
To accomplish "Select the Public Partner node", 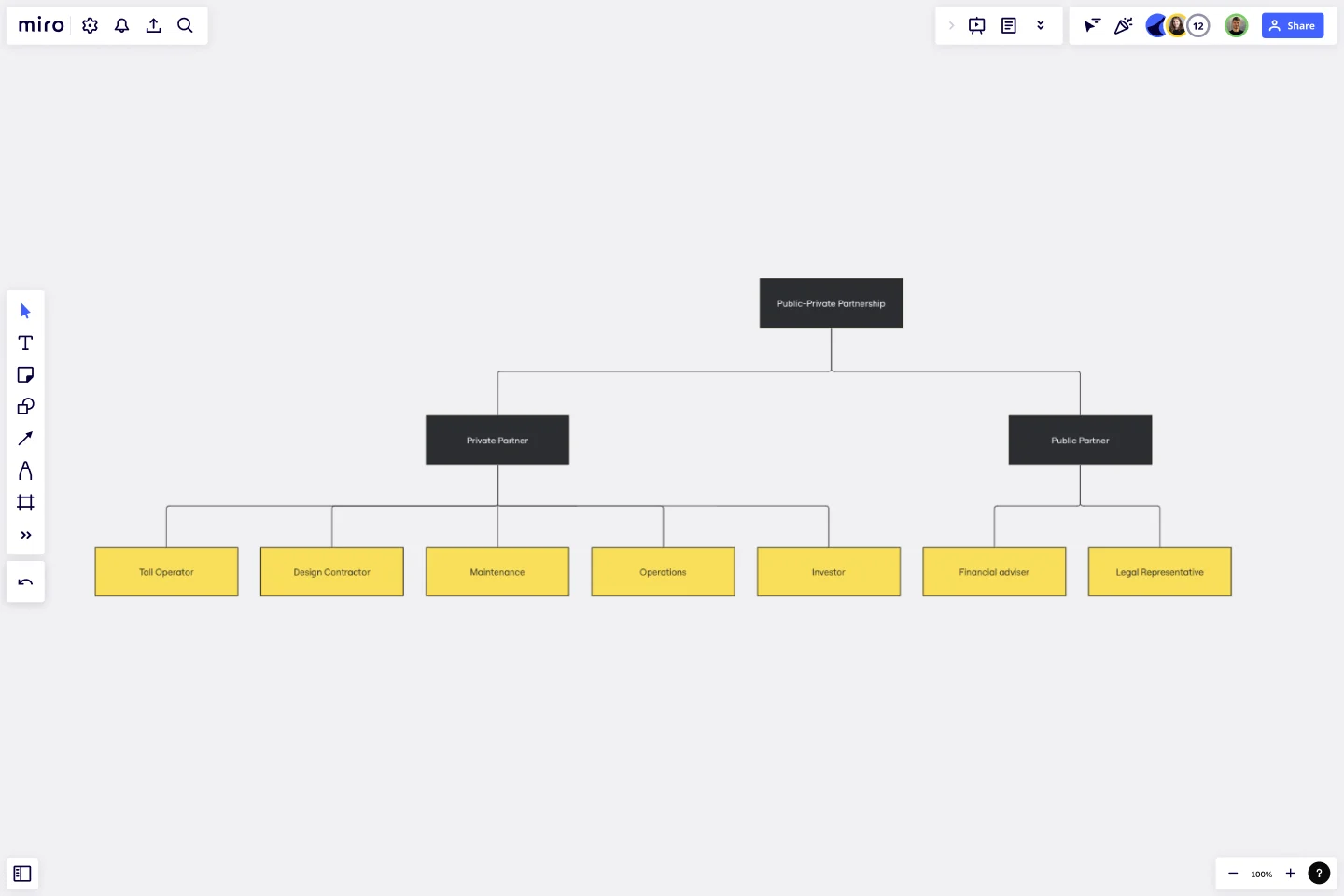I will (1080, 440).
